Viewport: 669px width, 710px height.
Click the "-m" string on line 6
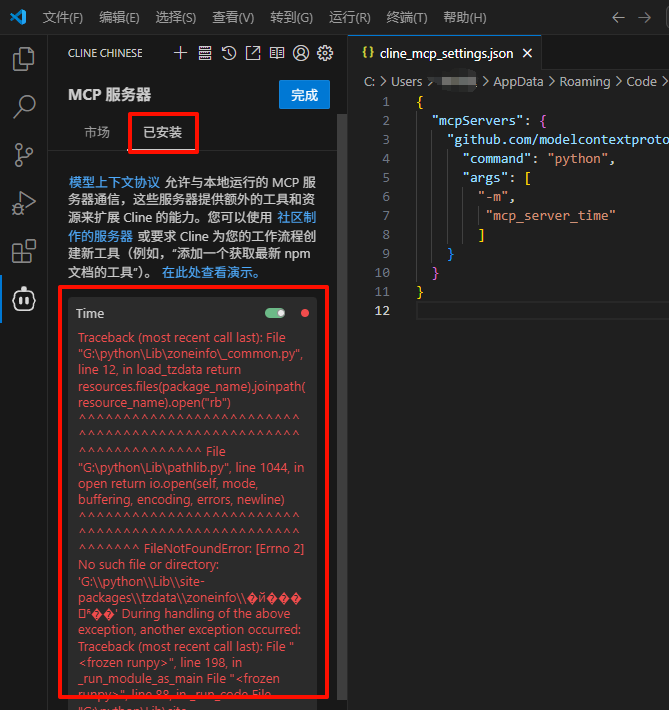[x=493, y=197]
